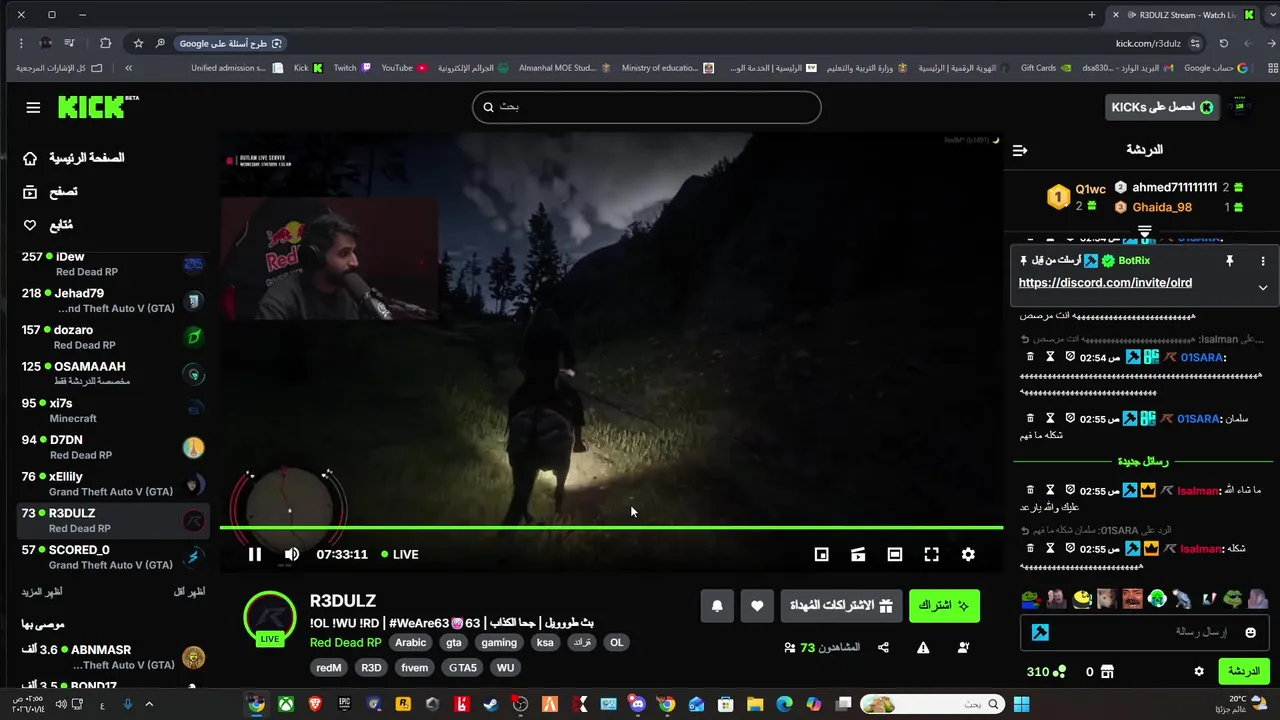Insert the Pepe frog emote
Viewport: 1280px width, 720px height.
tap(1030, 599)
